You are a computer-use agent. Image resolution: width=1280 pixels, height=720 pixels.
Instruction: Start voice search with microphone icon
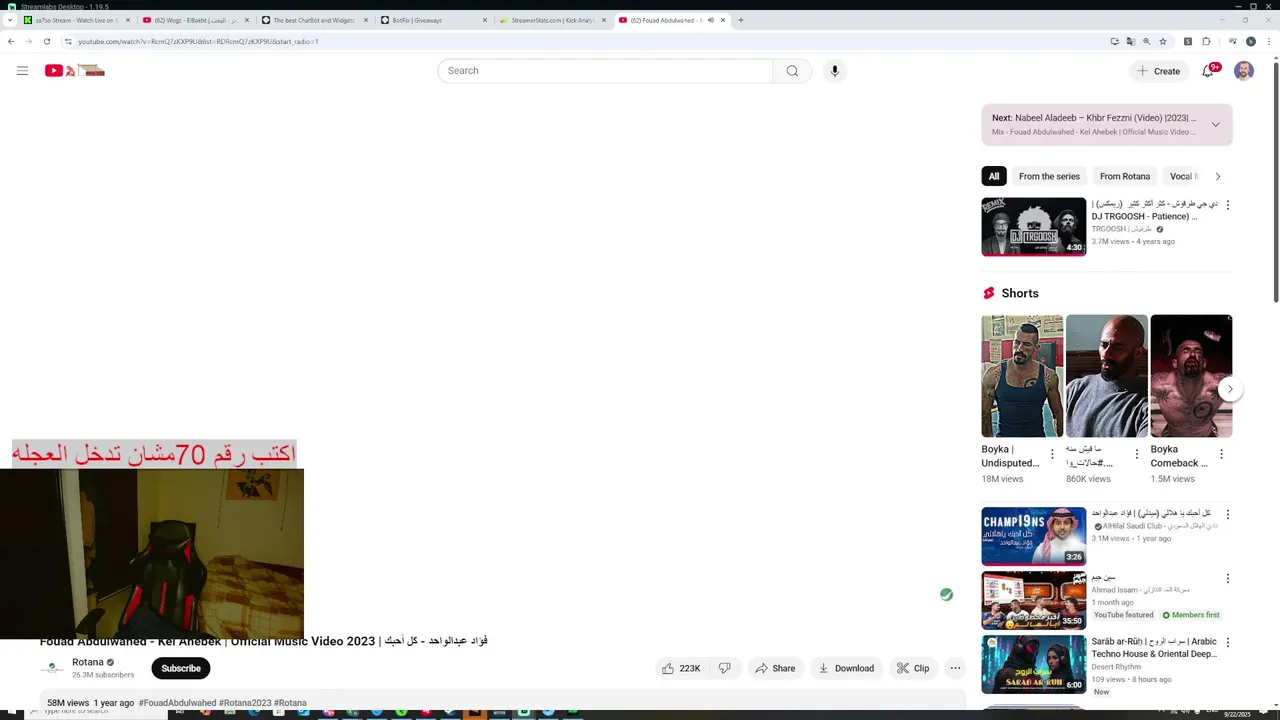click(x=835, y=71)
